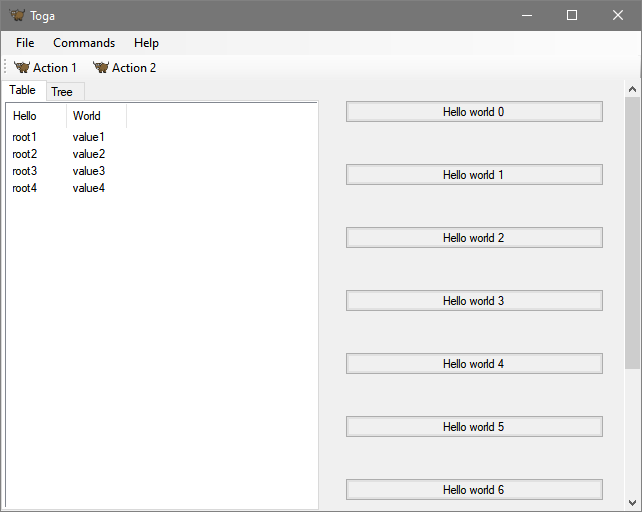
Task: Open the File menu
Action: (25, 43)
